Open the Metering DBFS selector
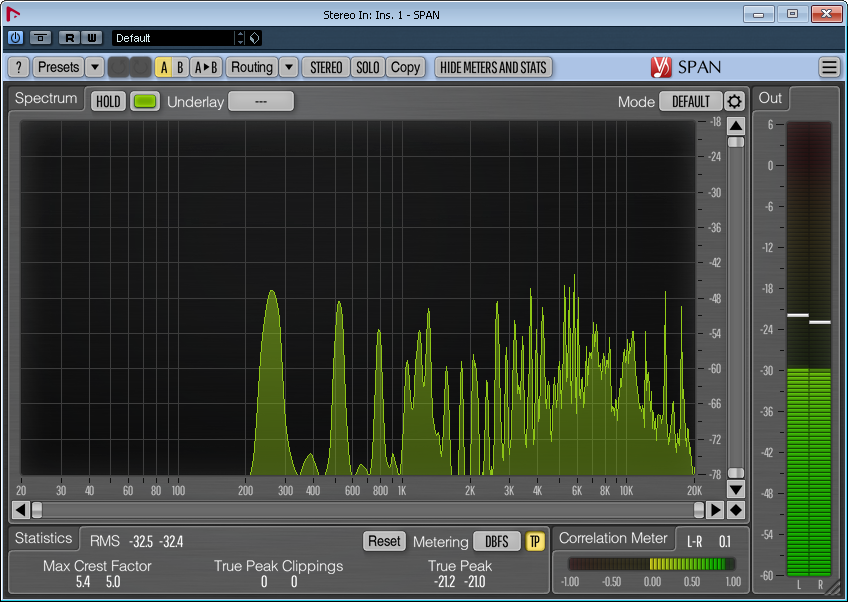Screen dimensions: 848x602 pyautogui.click(x=496, y=541)
